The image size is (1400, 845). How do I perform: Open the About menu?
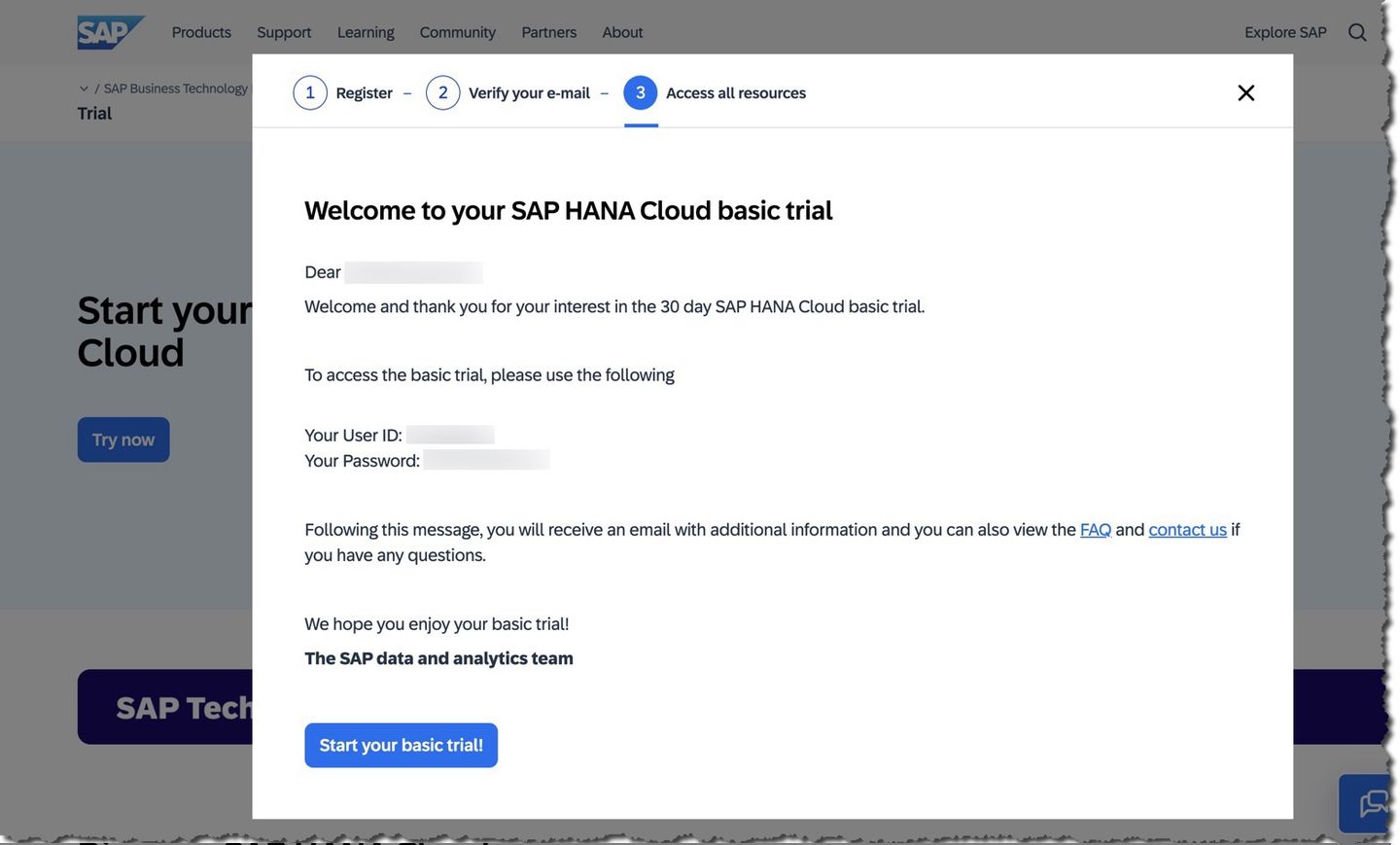pos(622,32)
